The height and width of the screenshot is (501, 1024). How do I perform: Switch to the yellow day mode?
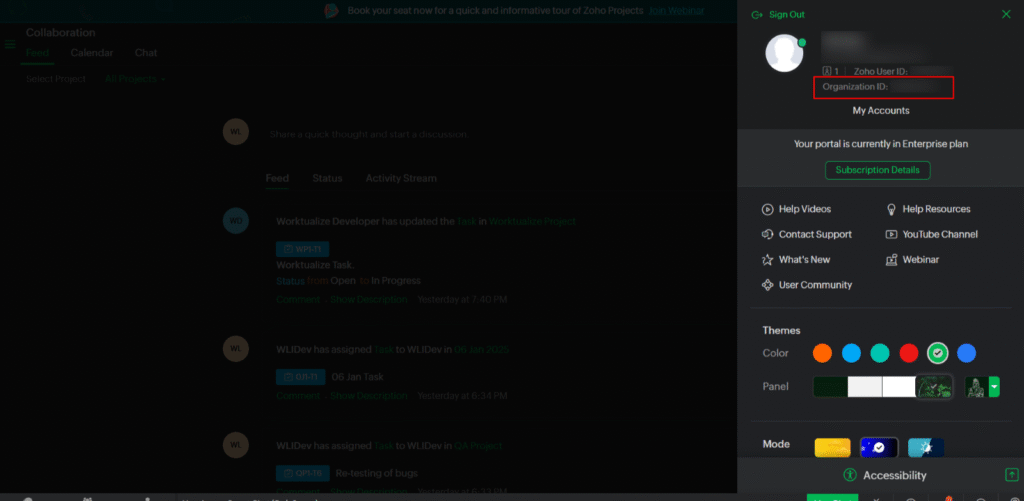tap(833, 447)
